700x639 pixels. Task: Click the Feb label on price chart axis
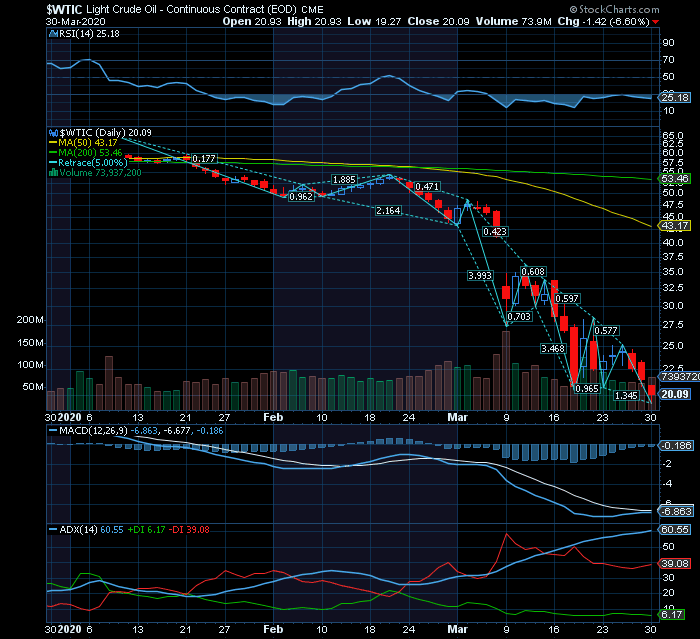click(273, 417)
